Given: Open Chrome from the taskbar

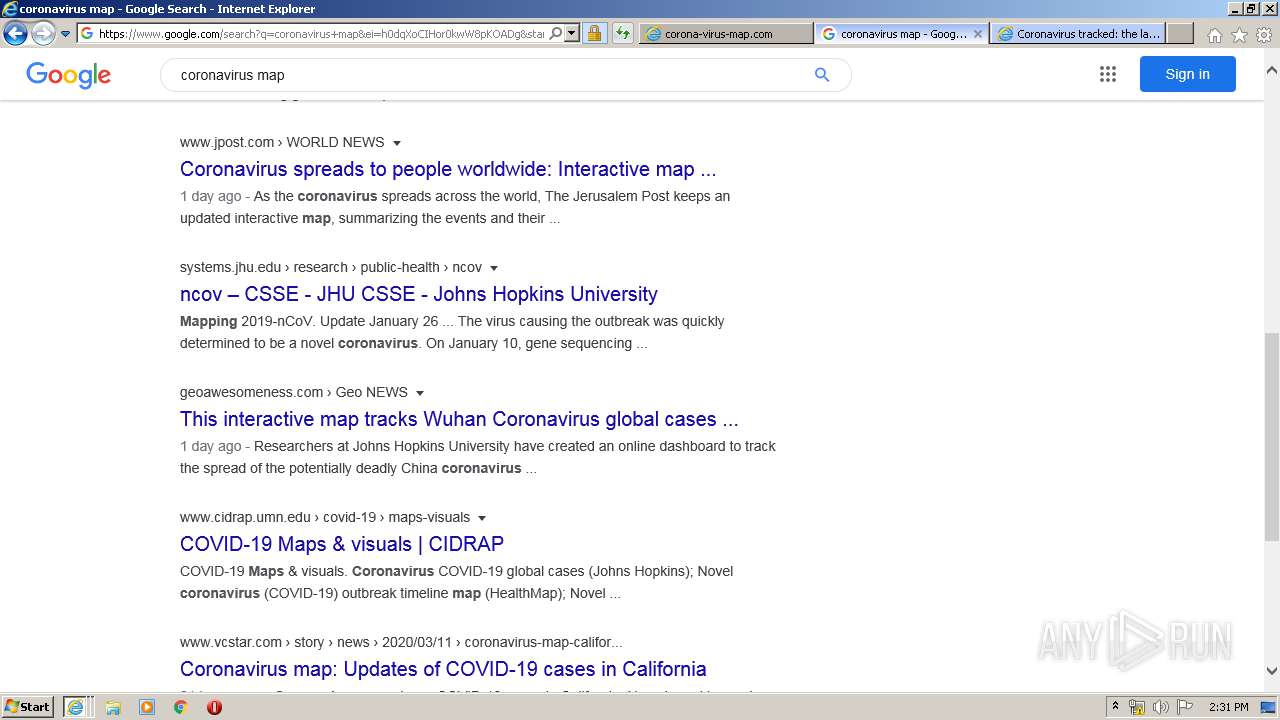Looking at the screenshot, I should point(180,707).
